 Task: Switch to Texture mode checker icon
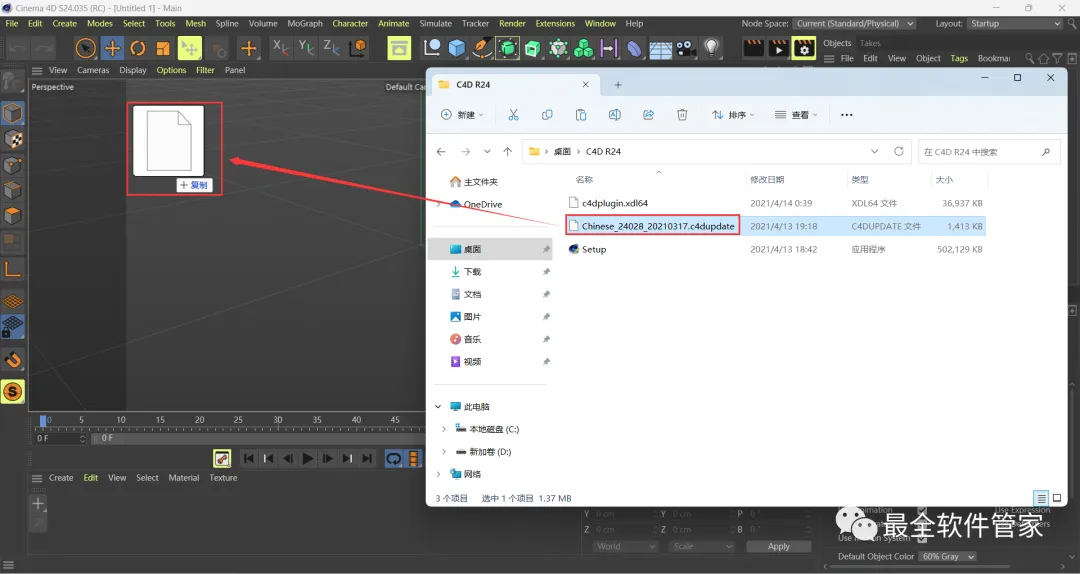point(12,139)
